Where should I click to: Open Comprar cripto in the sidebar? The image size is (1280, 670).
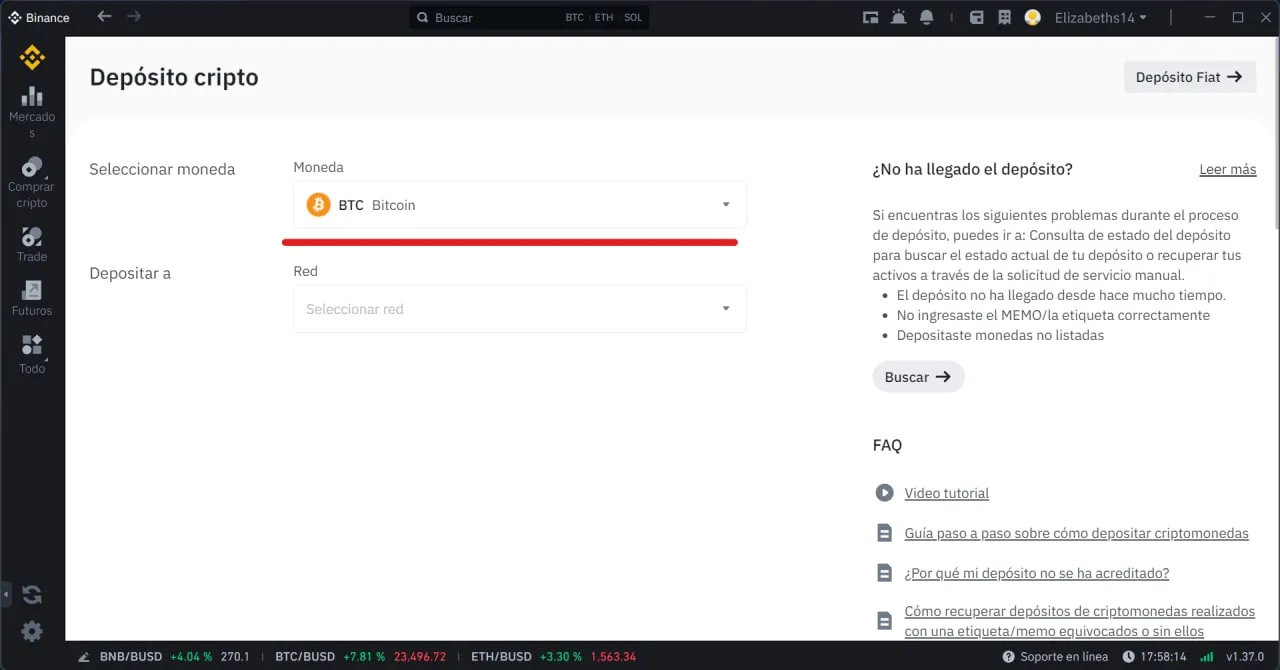coord(32,182)
